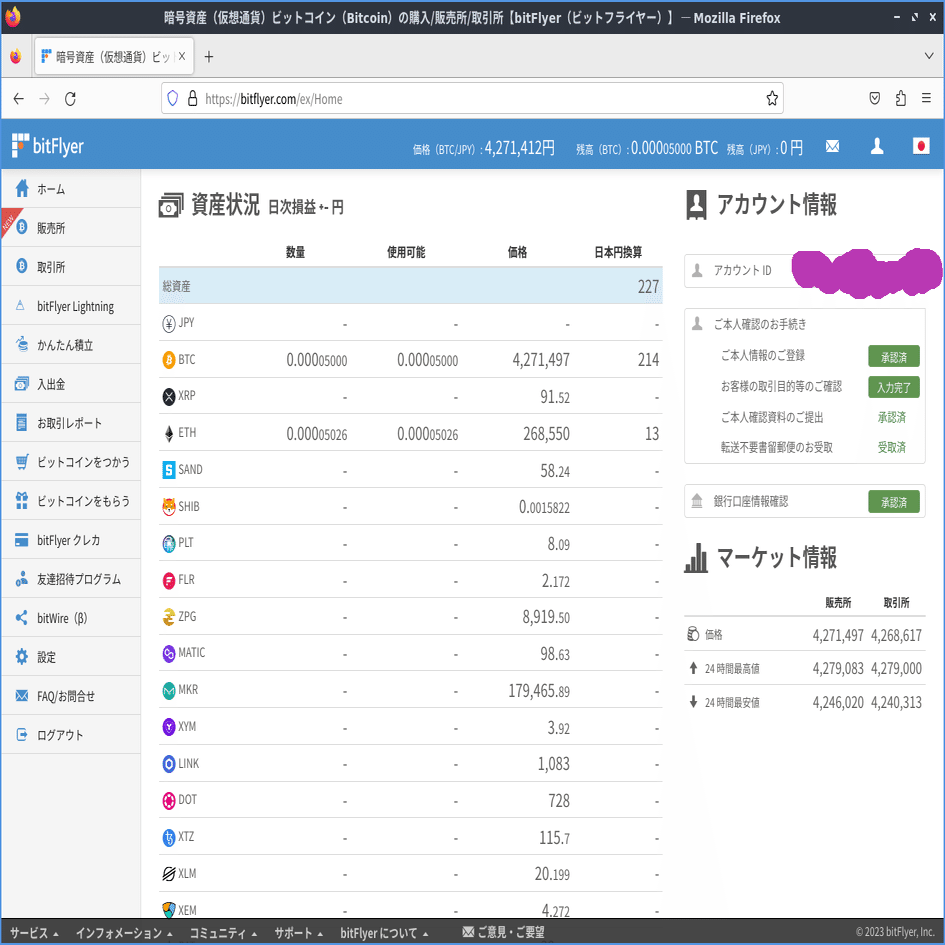Screen dimensions: 945x945
Task: Open the Firefox extensions icon
Action: point(900,98)
